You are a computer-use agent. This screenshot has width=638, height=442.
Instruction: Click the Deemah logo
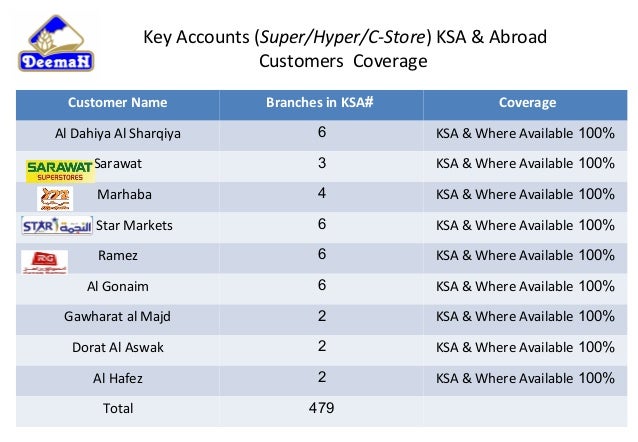56,44
